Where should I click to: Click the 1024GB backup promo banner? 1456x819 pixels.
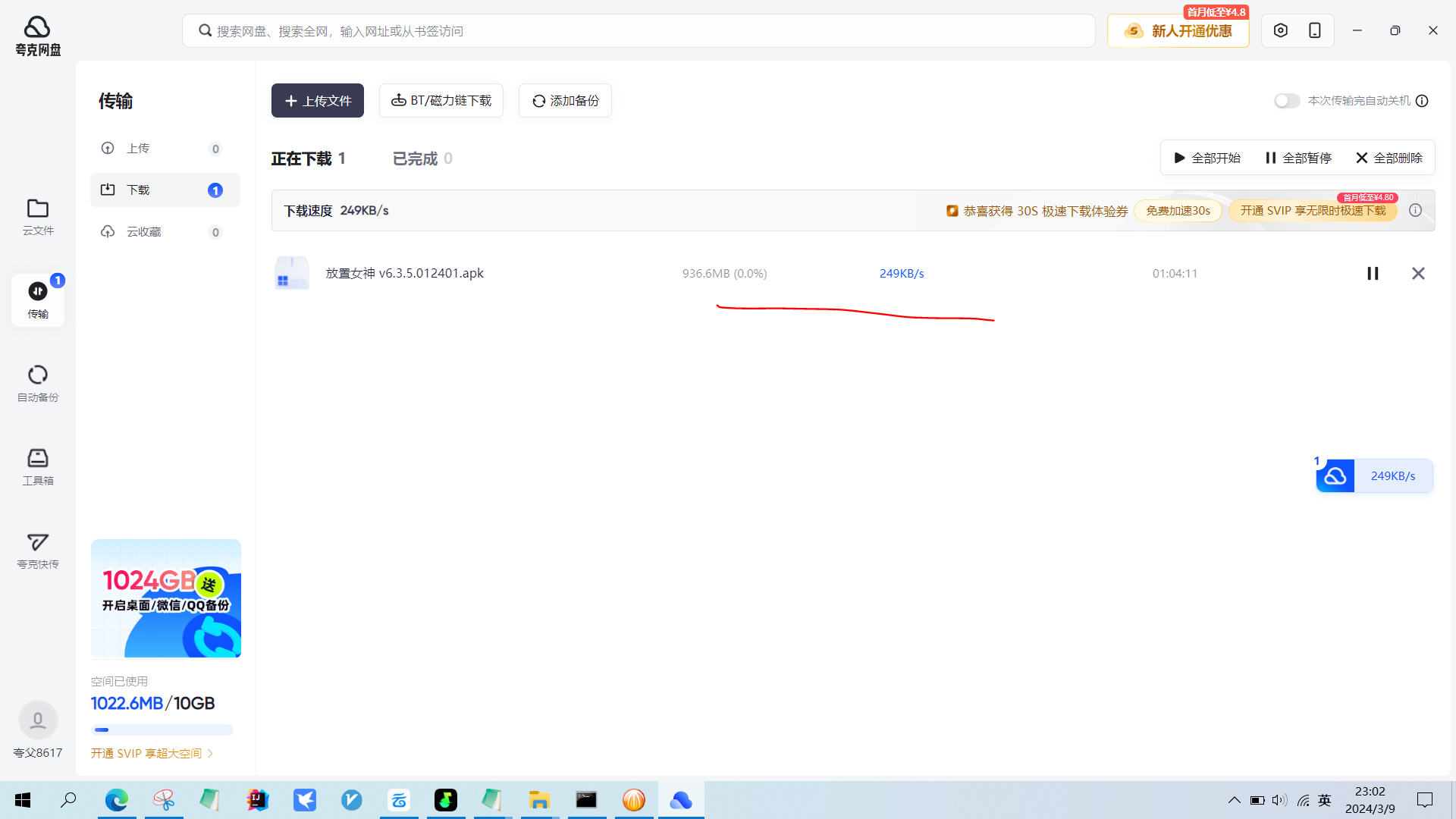click(x=166, y=598)
